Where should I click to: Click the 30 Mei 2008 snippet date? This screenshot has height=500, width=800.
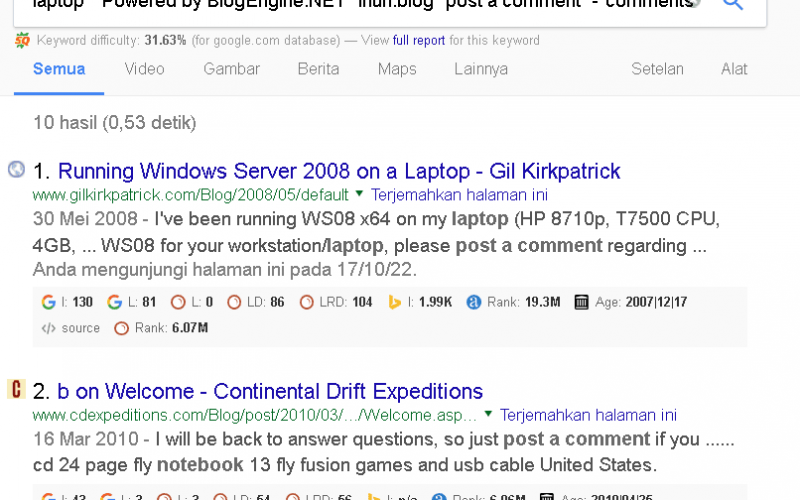[x=85, y=219]
